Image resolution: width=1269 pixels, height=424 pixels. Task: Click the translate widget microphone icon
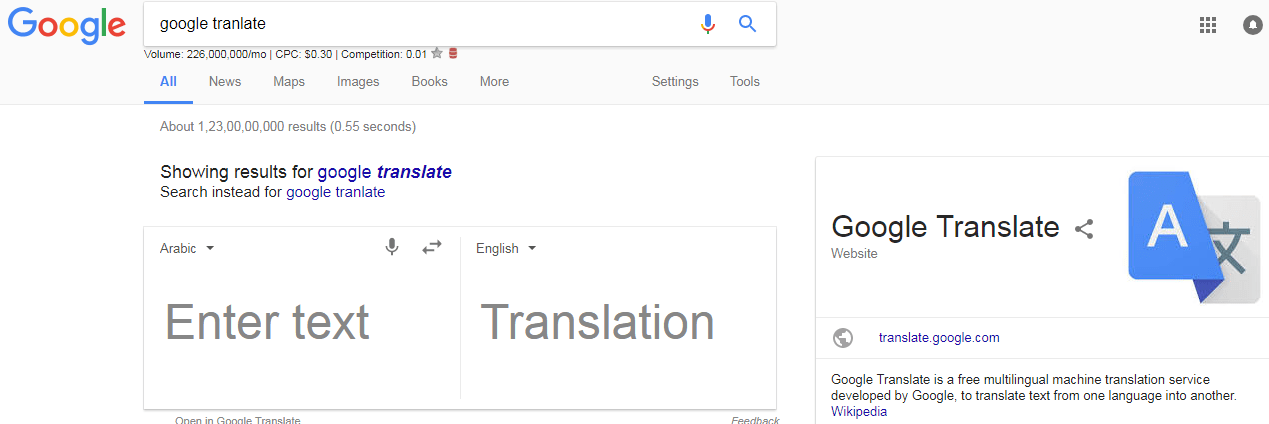tap(392, 247)
